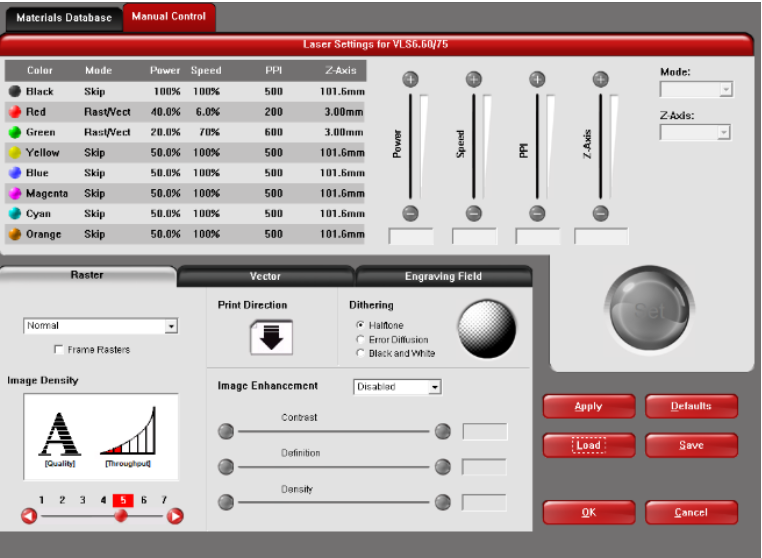Image resolution: width=762 pixels, height=558 pixels.
Task: Click the minus icon below Power slider
Action: (410, 213)
